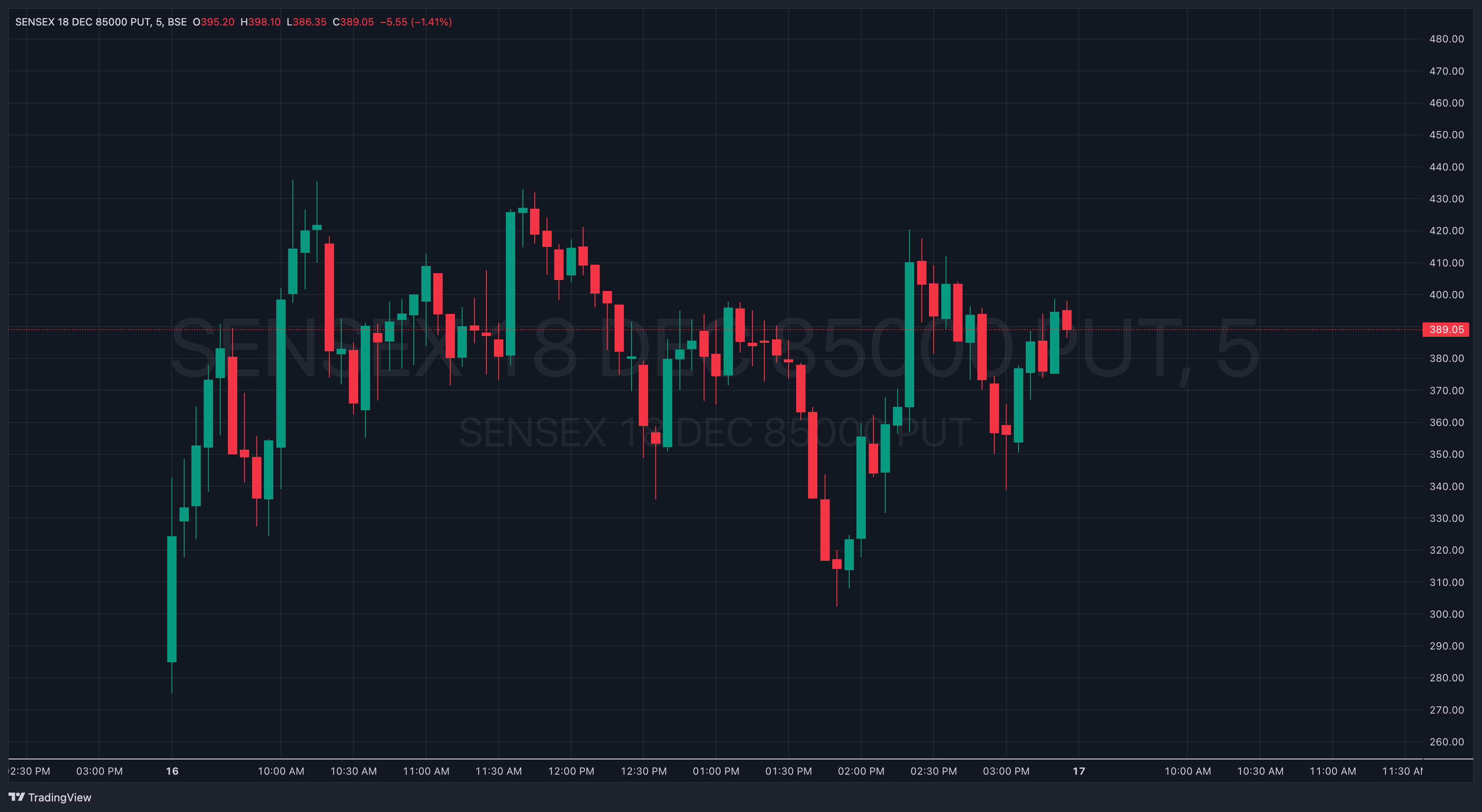
Task: Click the 12:00 PM time axis label
Action: [x=571, y=771]
